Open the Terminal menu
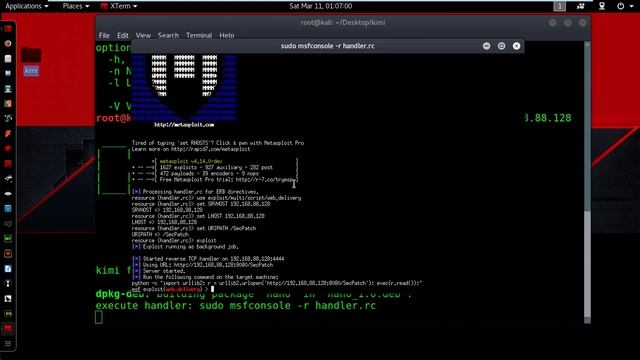 (x=199, y=36)
